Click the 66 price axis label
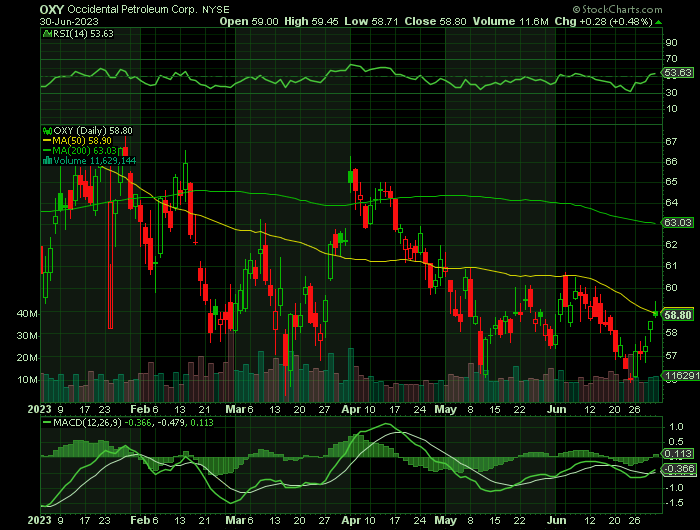The image size is (700, 530). click(671, 161)
